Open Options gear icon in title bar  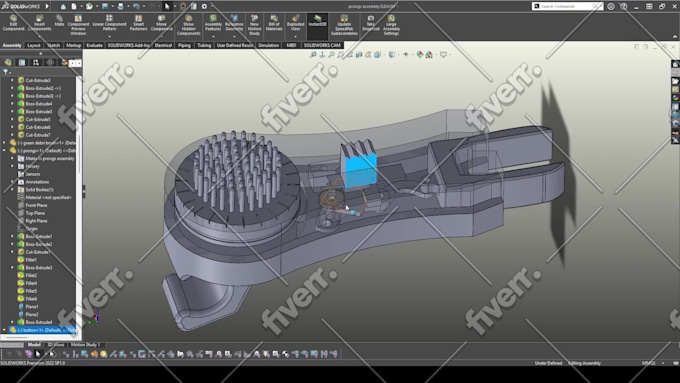click(204, 6)
